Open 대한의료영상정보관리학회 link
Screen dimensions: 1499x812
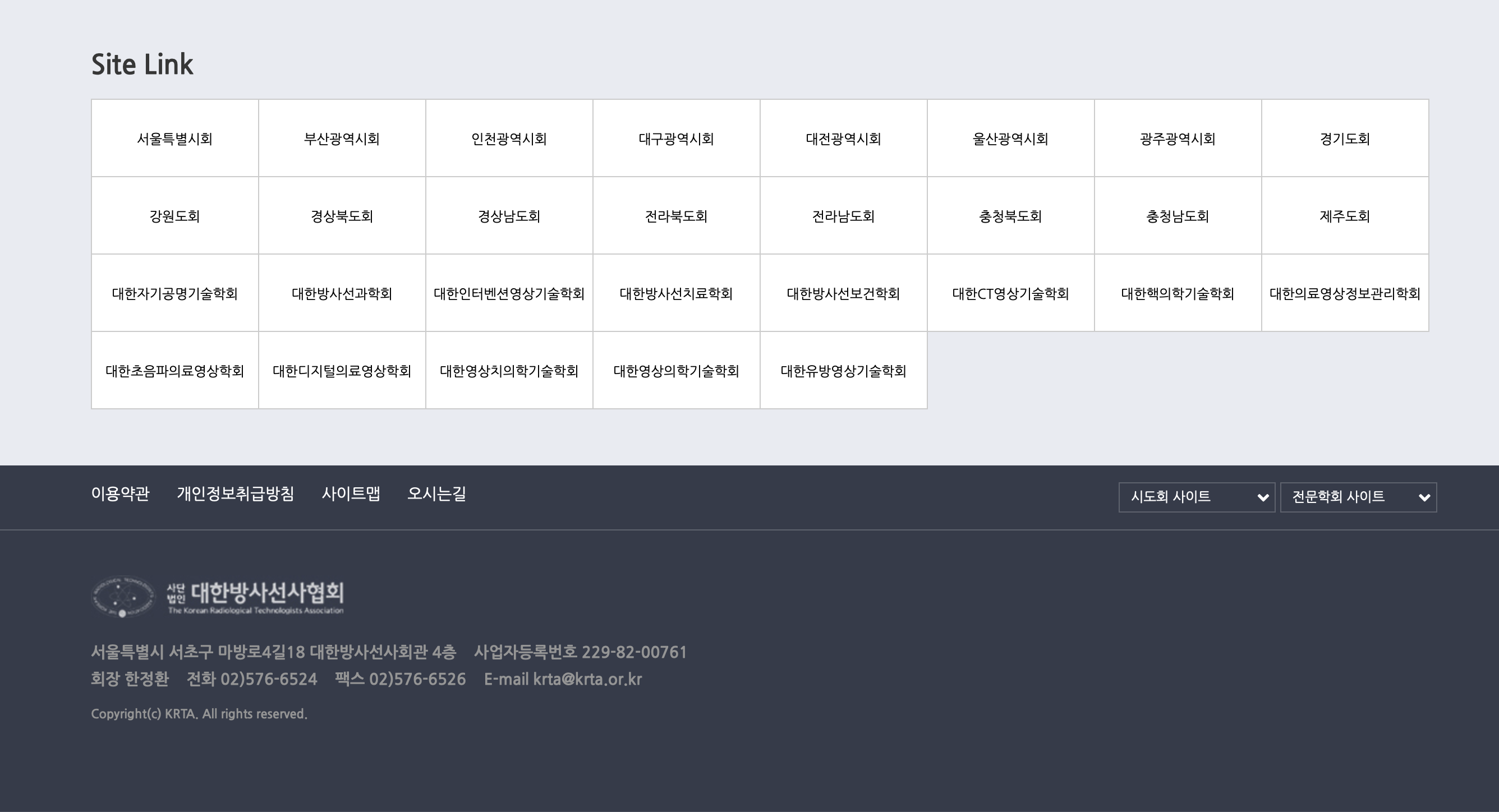(1344, 294)
